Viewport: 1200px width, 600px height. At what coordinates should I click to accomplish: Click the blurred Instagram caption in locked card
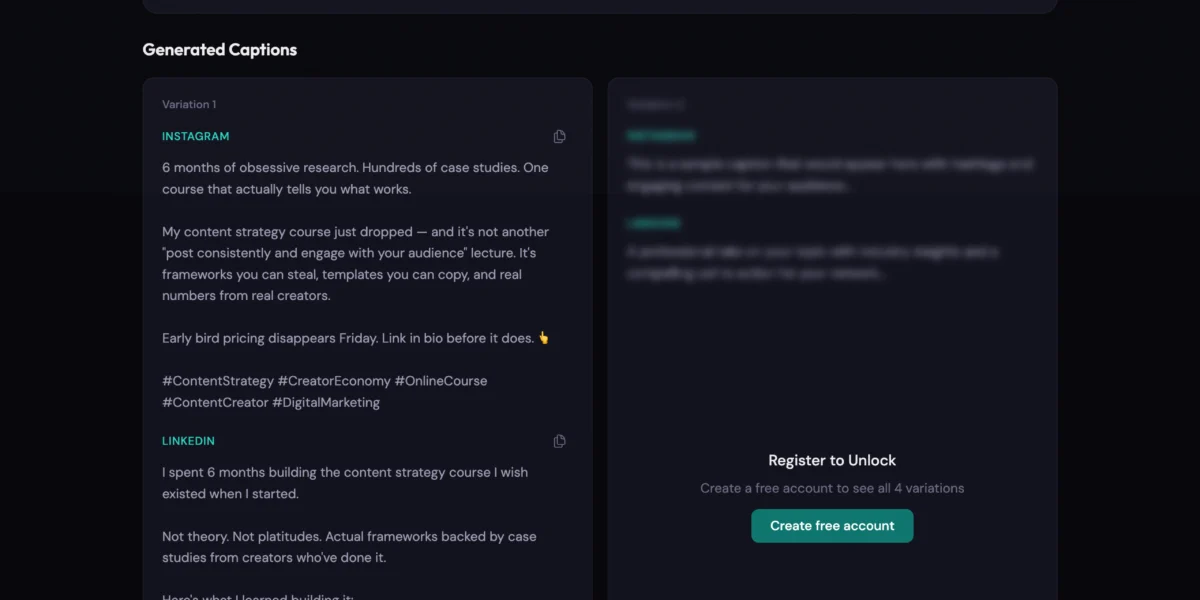(x=830, y=174)
